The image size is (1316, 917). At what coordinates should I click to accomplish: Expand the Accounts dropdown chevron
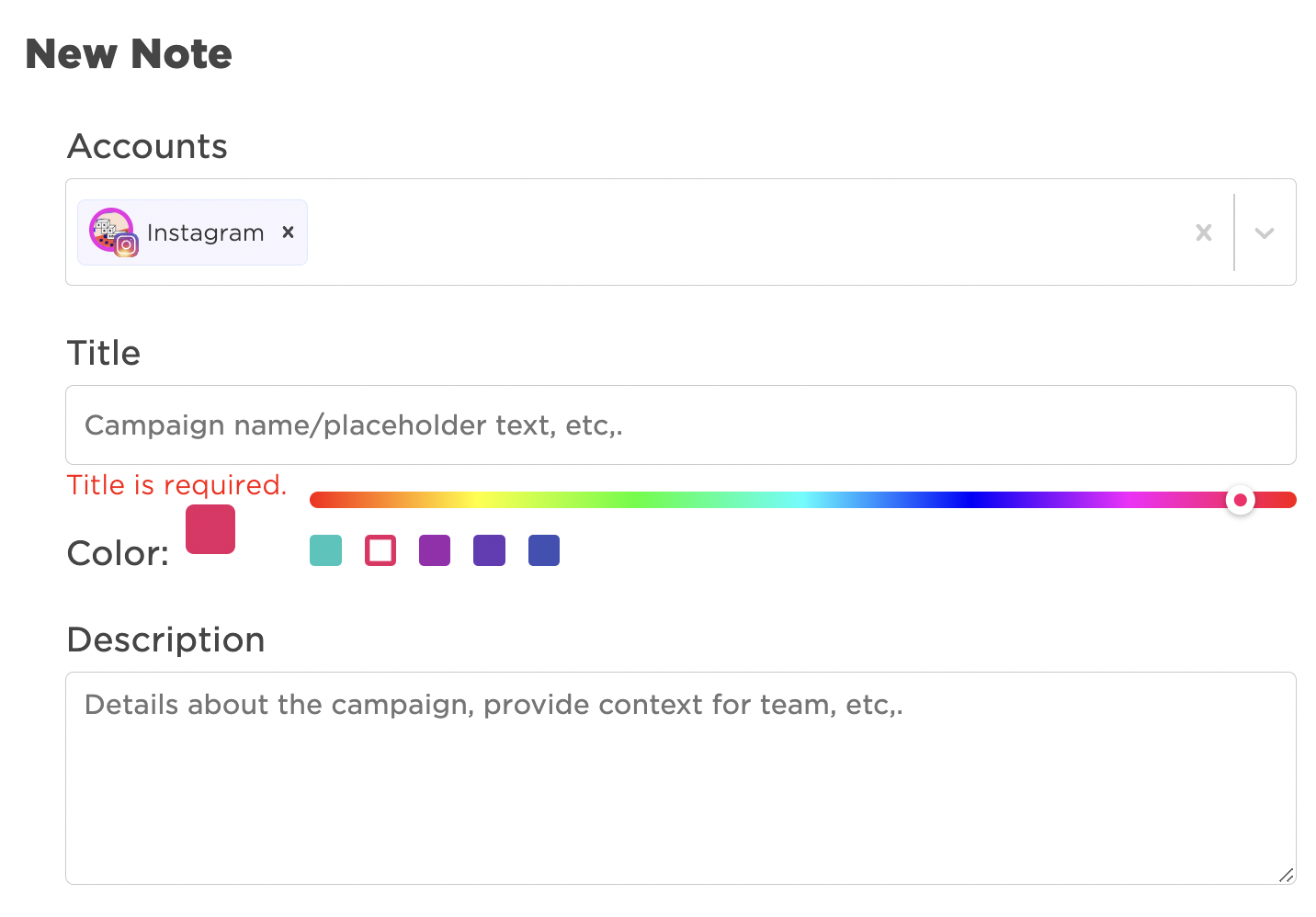click(1265, 232)
